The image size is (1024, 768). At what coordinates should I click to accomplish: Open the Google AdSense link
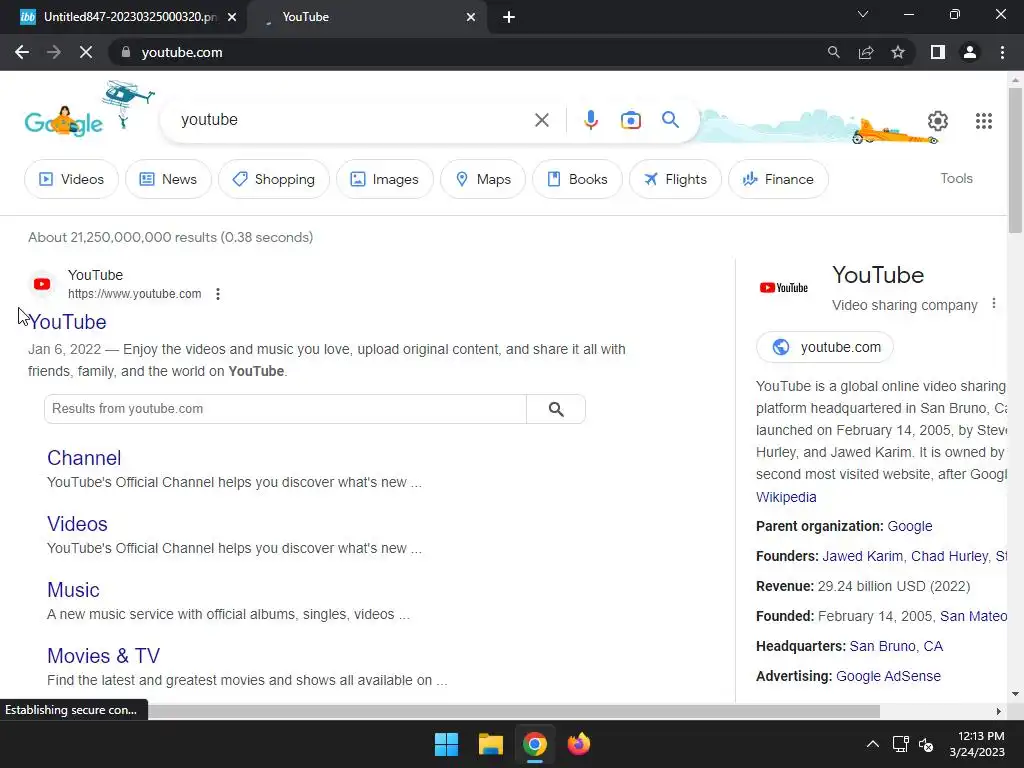(x=888, y=677)
